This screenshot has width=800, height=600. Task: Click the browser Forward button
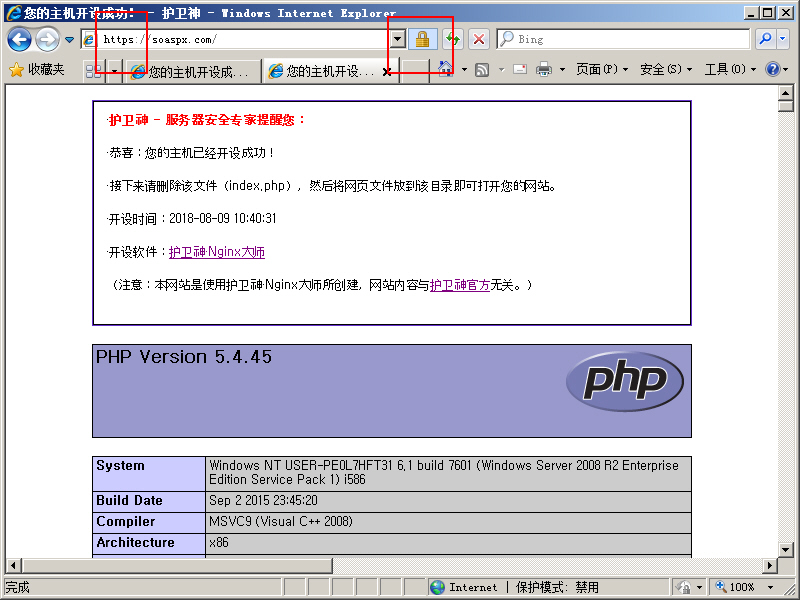tap(47, 39)
